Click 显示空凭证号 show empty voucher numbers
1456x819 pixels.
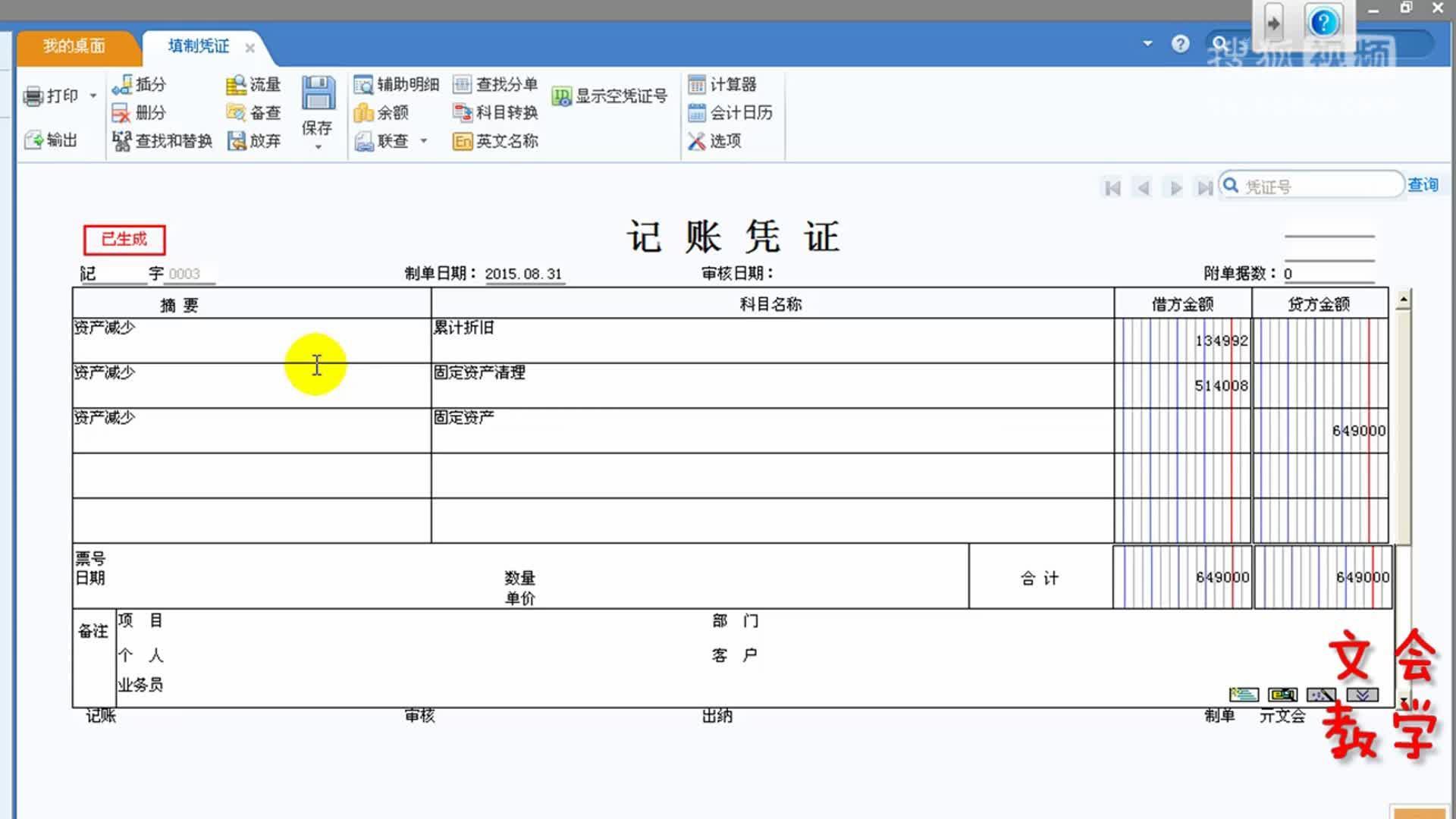[x=610, y=96]
